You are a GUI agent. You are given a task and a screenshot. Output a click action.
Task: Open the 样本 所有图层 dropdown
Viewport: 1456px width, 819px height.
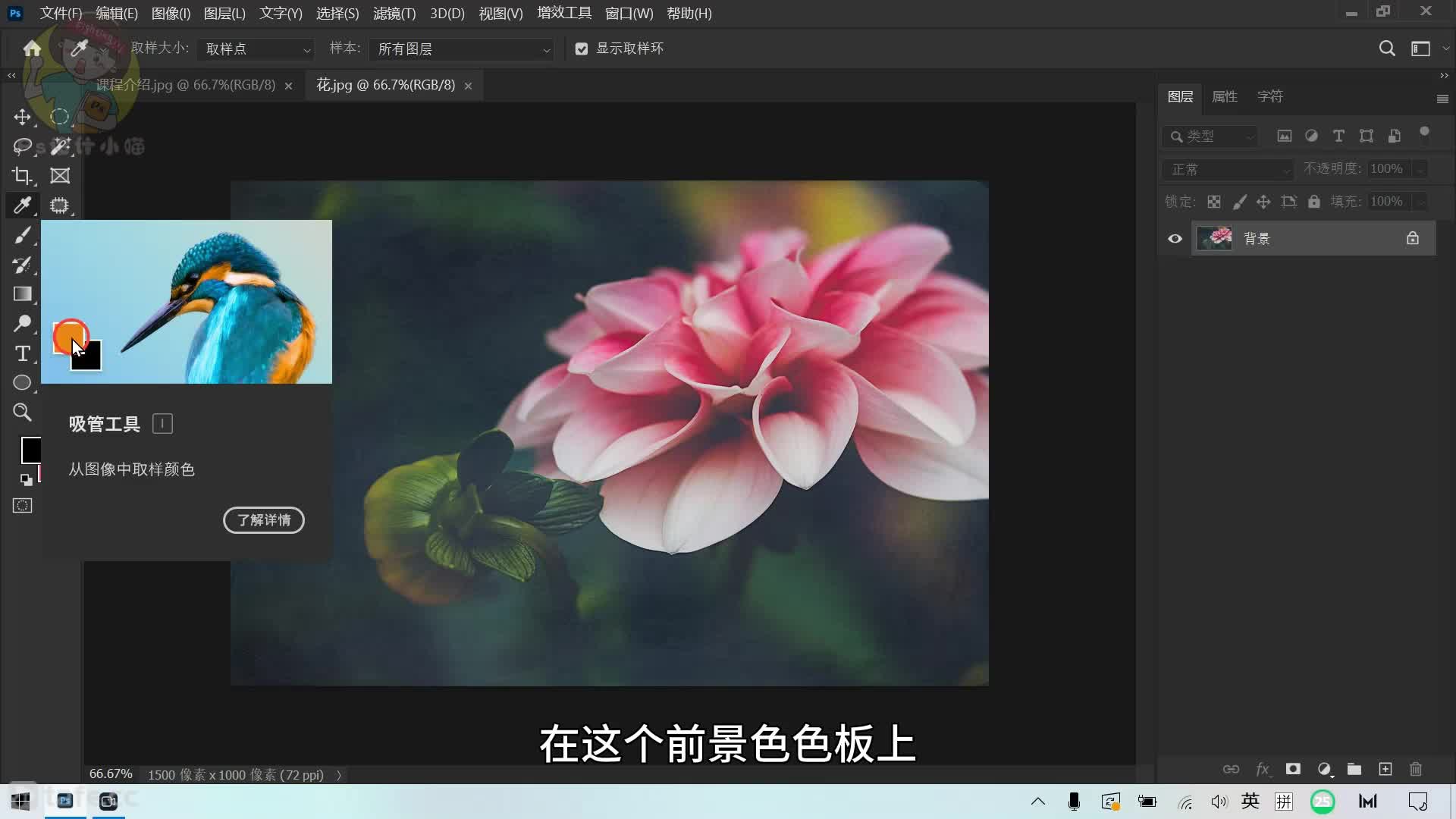coord(461,49)
